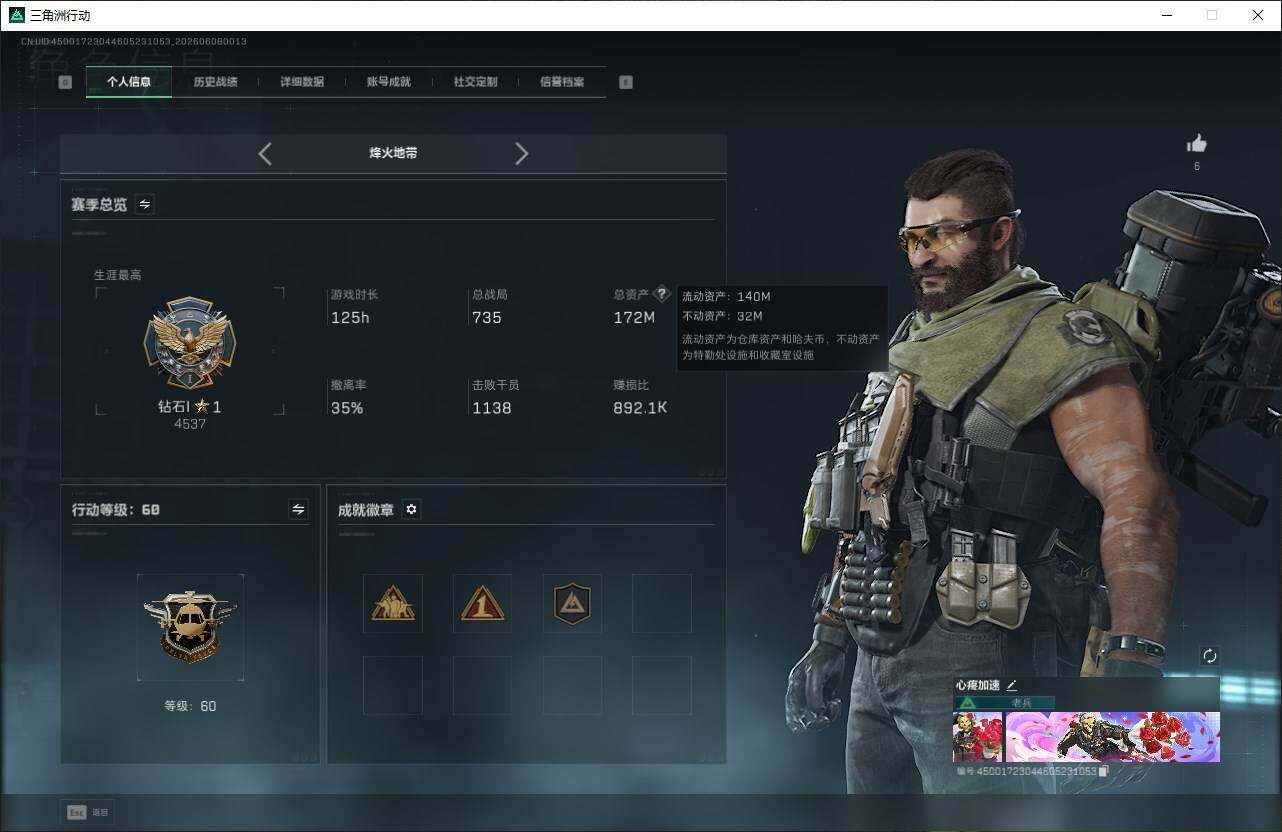
Task: Click the rotate refresh icon above the name card
Action: point(1209,656)
